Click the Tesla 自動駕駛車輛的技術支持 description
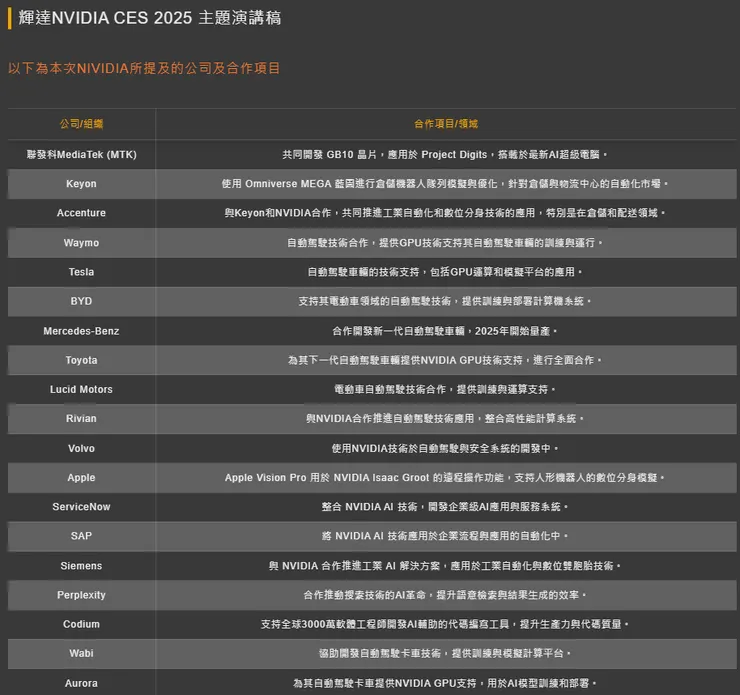740x695 pixels. (x=445, y=272)
